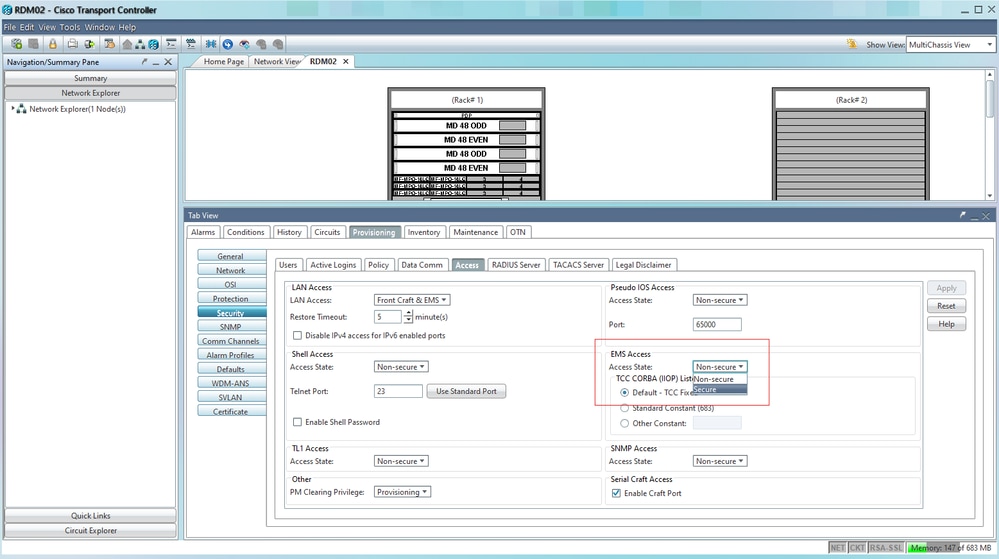Click the export data toolbar icon
Image resolution: width=999 pixels, height=559 pixels.
(x=89, y=44)
